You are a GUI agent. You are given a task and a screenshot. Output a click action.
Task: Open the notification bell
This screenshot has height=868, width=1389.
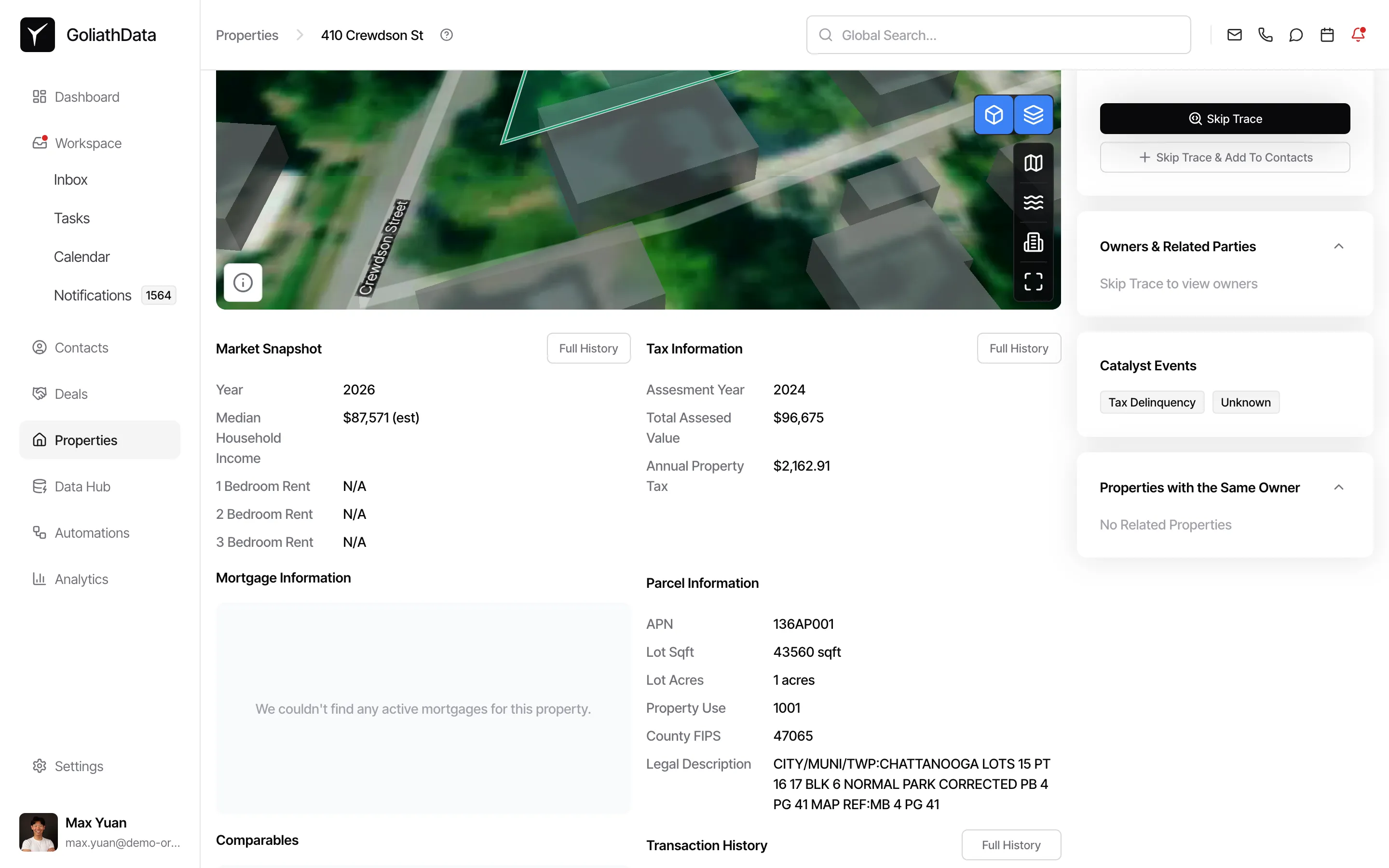click(x=1358, y=35)
